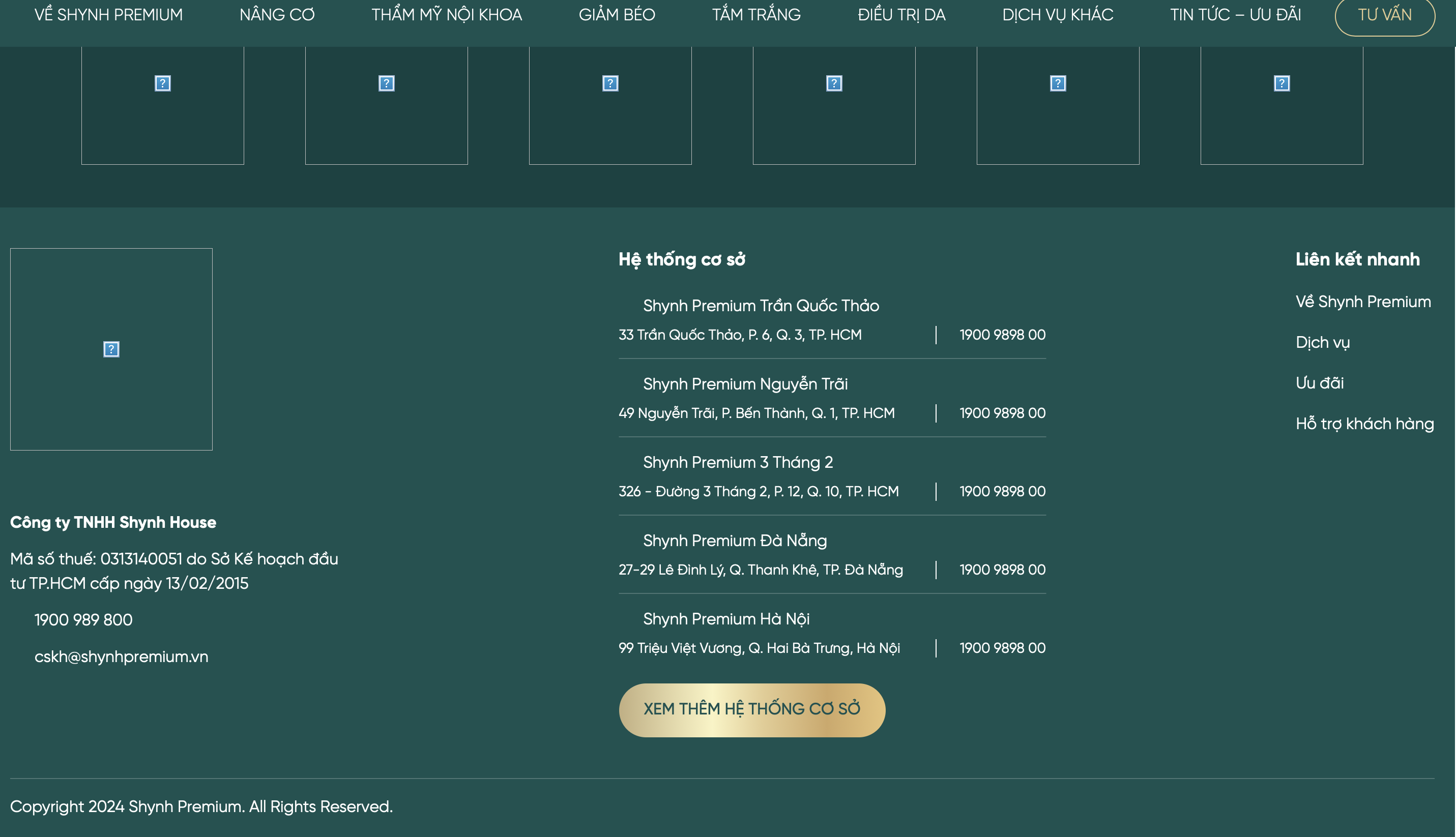Click the broken footer logo image
The image size is (1456, 837).
pyautogui.click(x=111, y=349)
